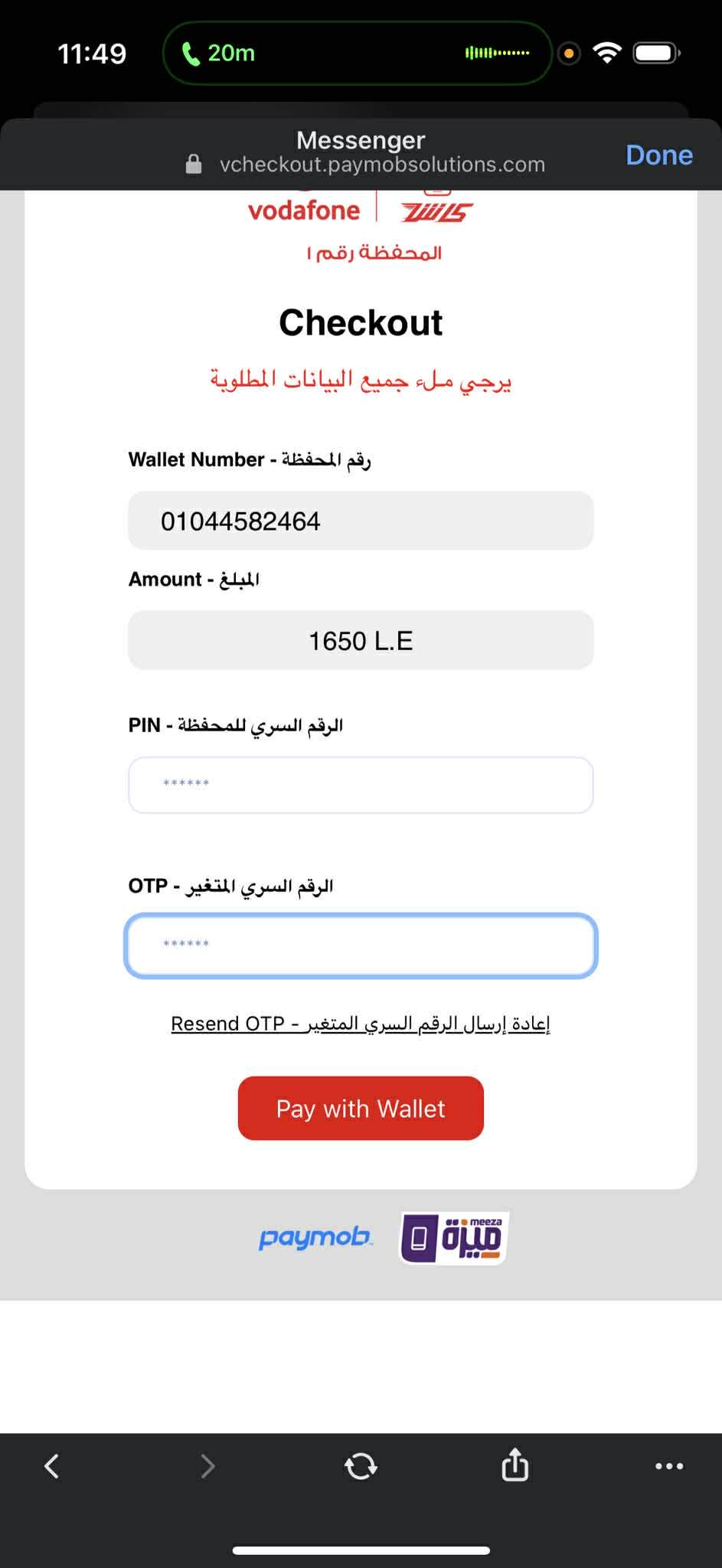Tap the browser back arrow icon
722x1568 pixels.
(x=52, y=1466)
